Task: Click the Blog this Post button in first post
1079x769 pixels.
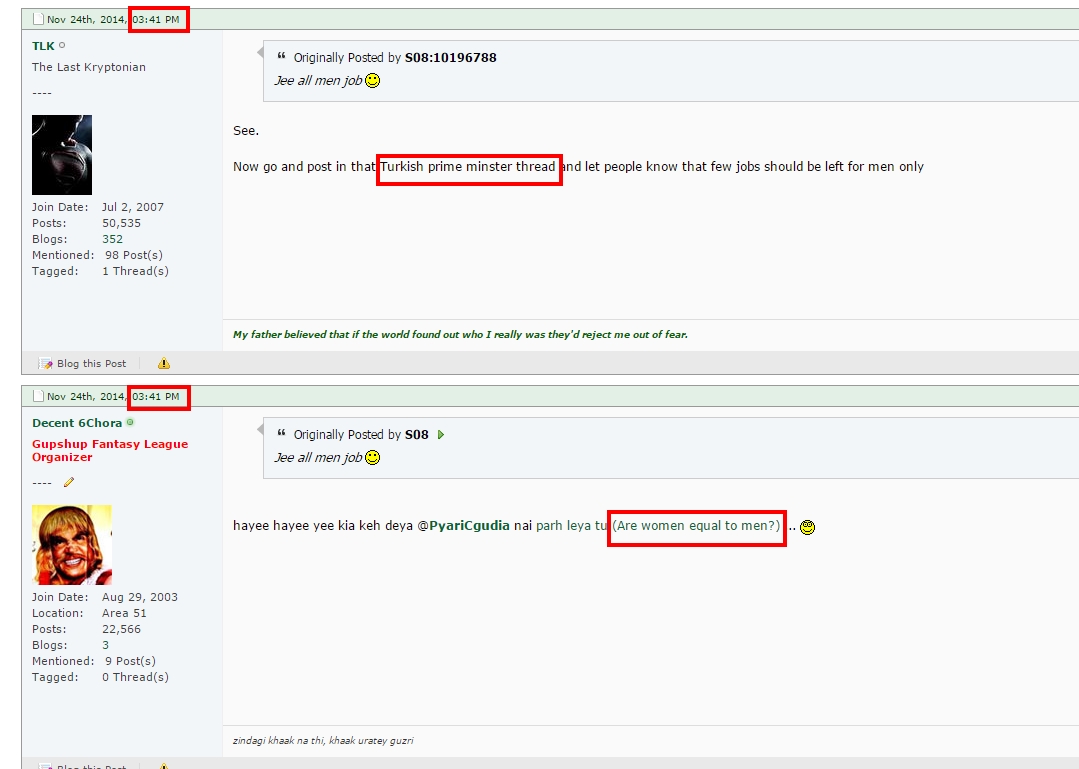Action: 83,363
